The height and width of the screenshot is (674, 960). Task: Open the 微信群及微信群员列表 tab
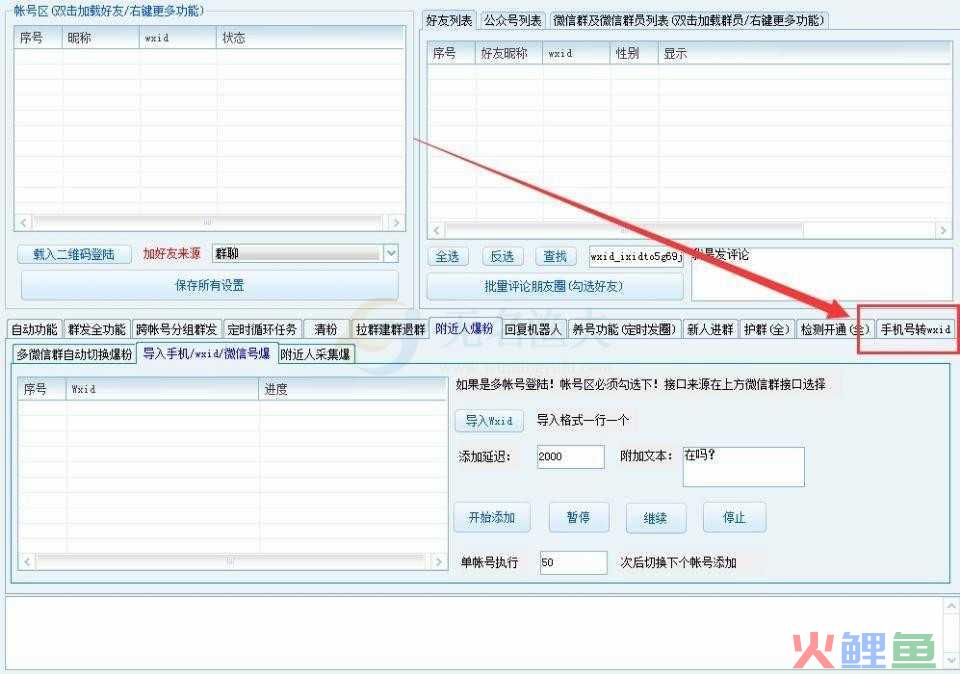coord(688,20)
